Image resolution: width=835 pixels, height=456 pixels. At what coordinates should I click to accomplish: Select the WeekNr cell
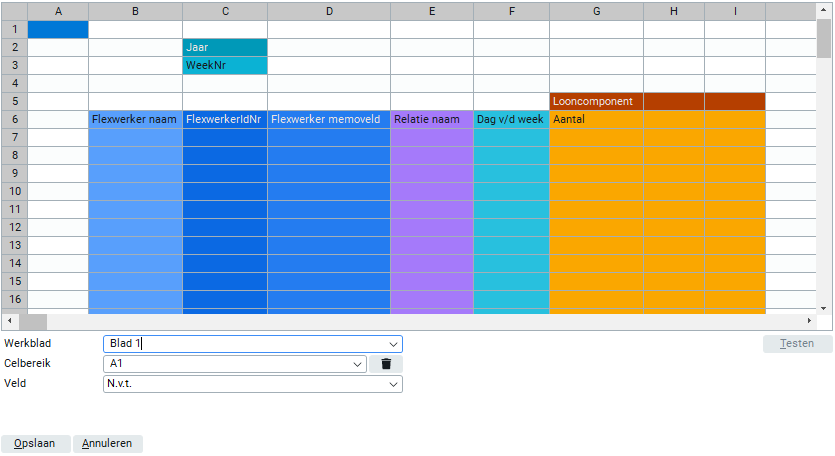click(225, 65)
